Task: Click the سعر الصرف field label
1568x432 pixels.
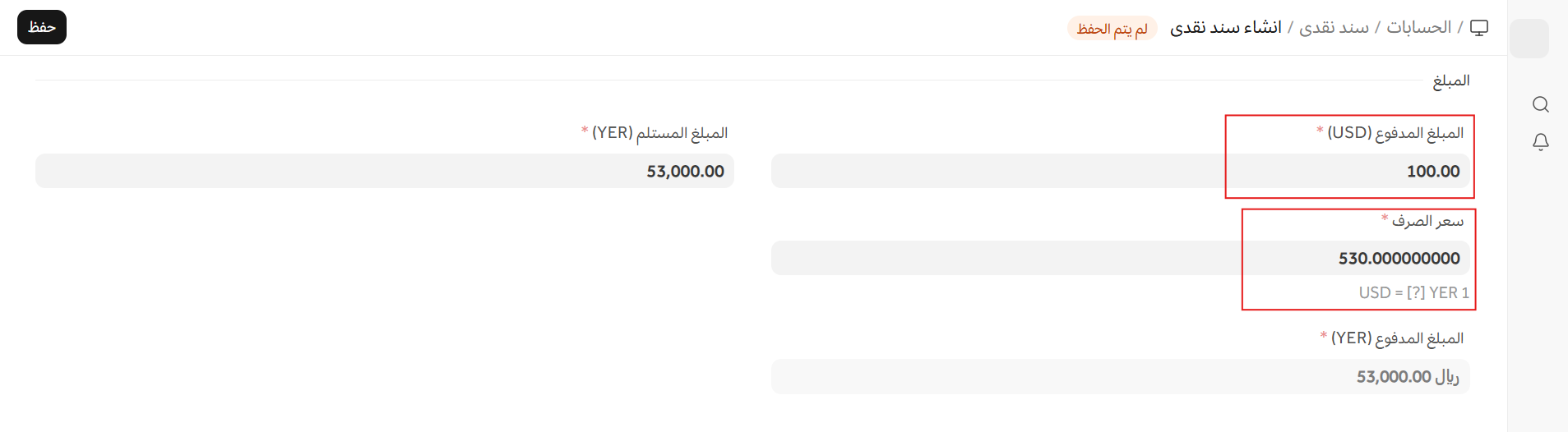Action: 1427,221
